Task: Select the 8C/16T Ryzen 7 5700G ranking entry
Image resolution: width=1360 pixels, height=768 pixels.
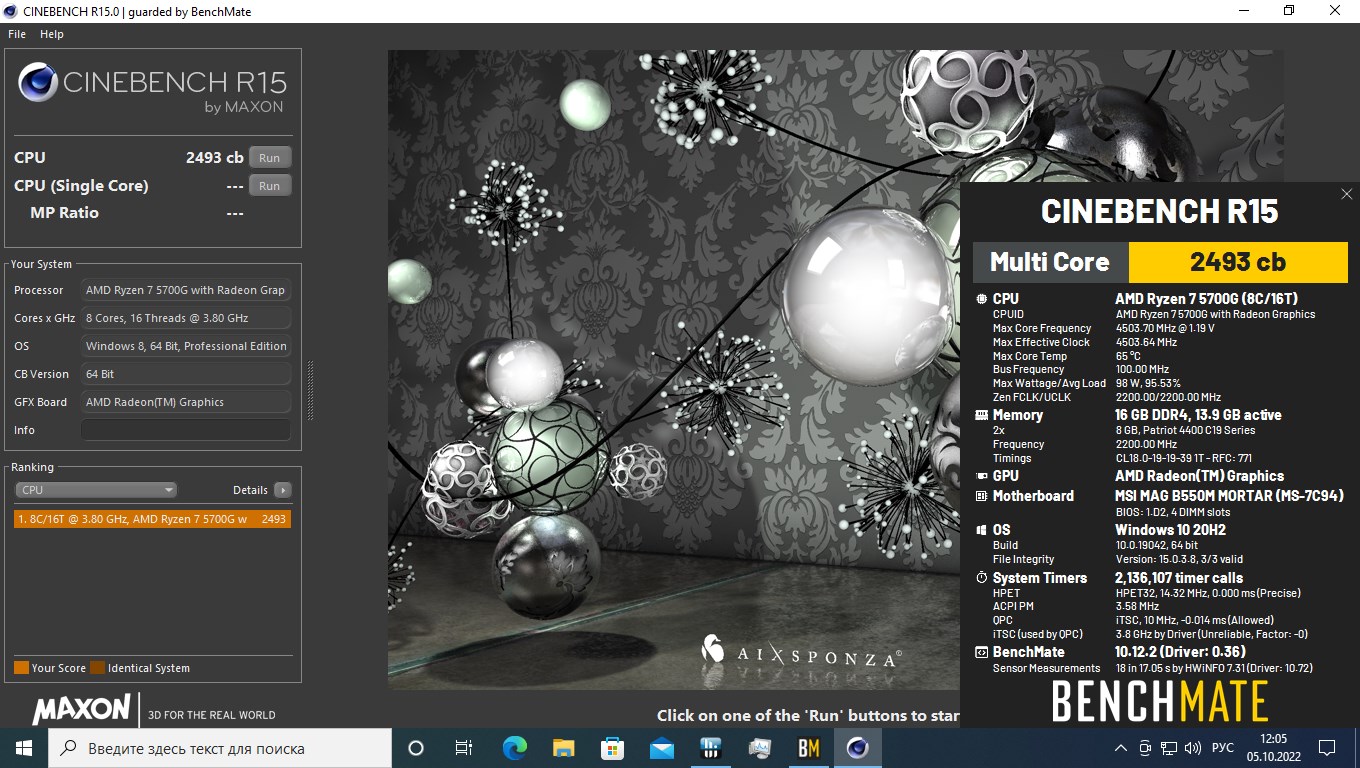Action: 152,519
